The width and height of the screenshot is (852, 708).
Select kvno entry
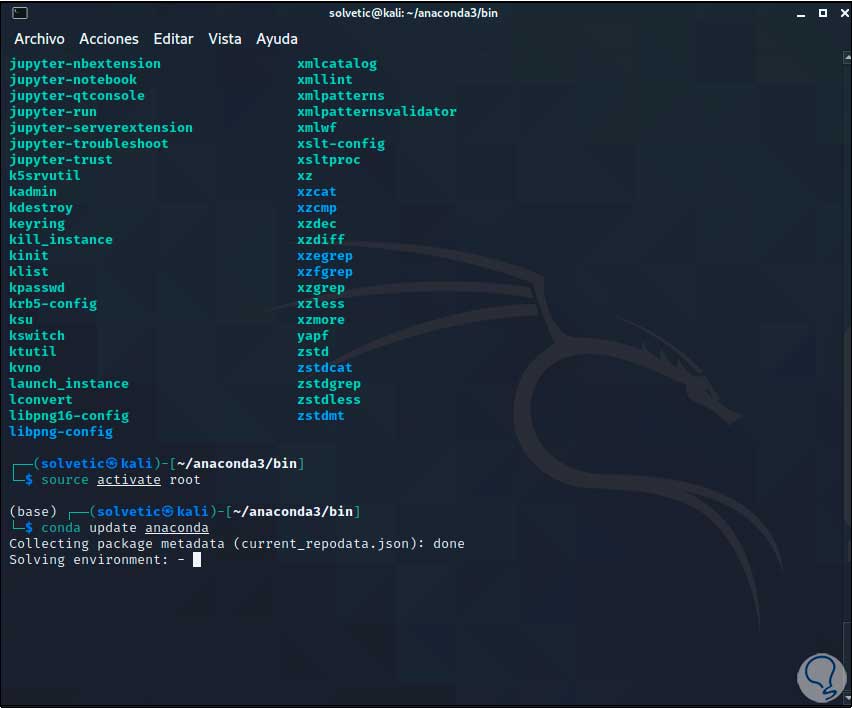[x=25, y=368]
